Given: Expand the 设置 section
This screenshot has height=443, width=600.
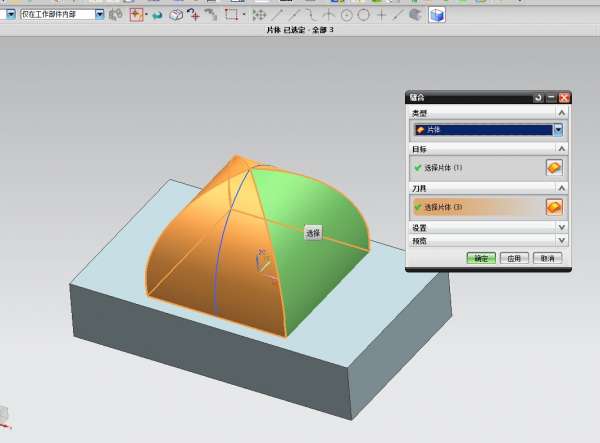Looking at the screenshot, I should coord(561,228).
